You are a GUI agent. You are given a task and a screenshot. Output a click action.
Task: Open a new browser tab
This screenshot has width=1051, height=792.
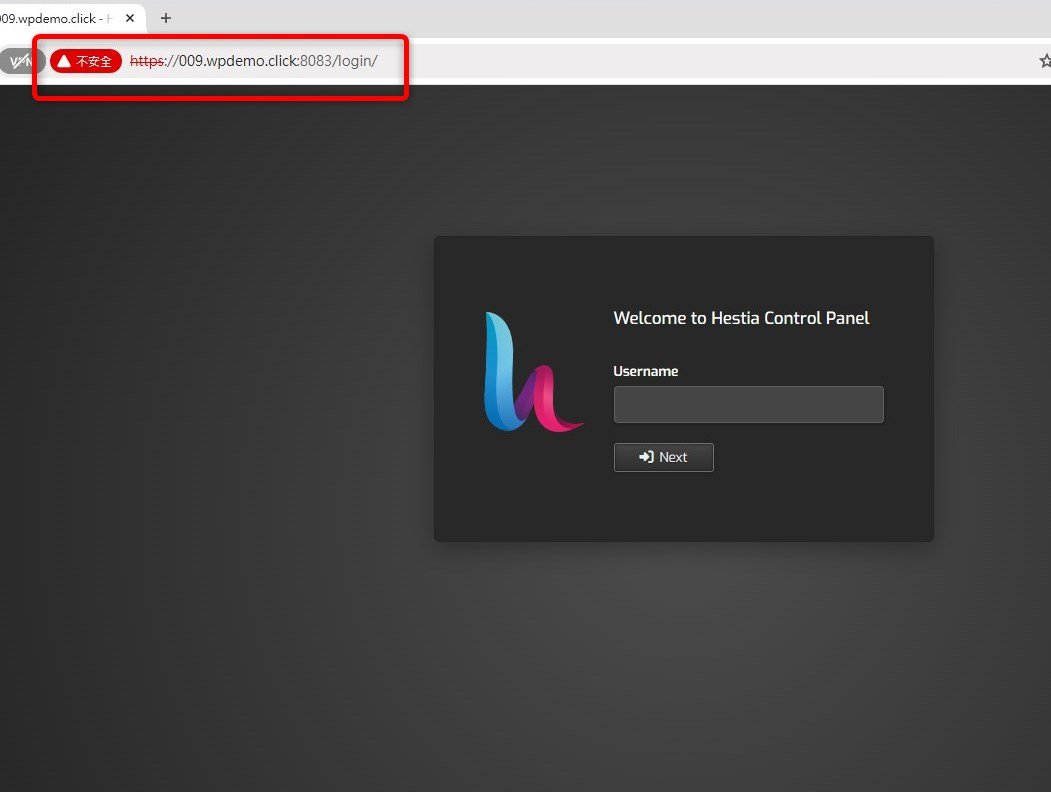click(166, 18)
